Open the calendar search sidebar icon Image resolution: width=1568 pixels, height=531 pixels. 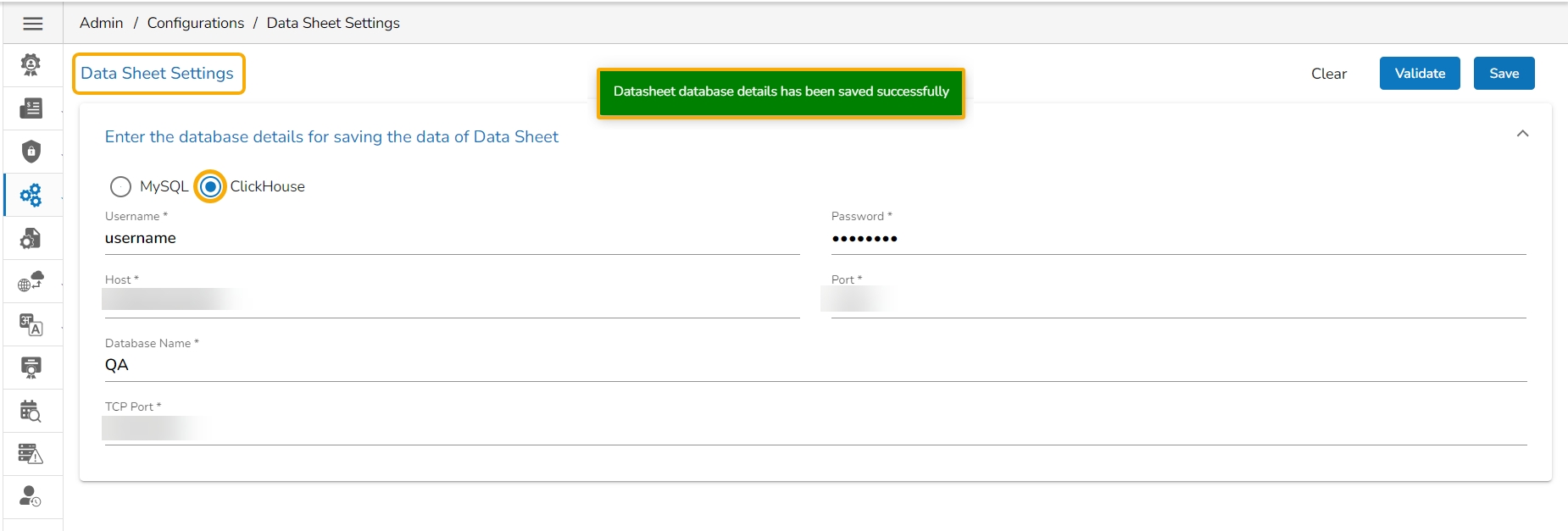(x=31, y=412)
